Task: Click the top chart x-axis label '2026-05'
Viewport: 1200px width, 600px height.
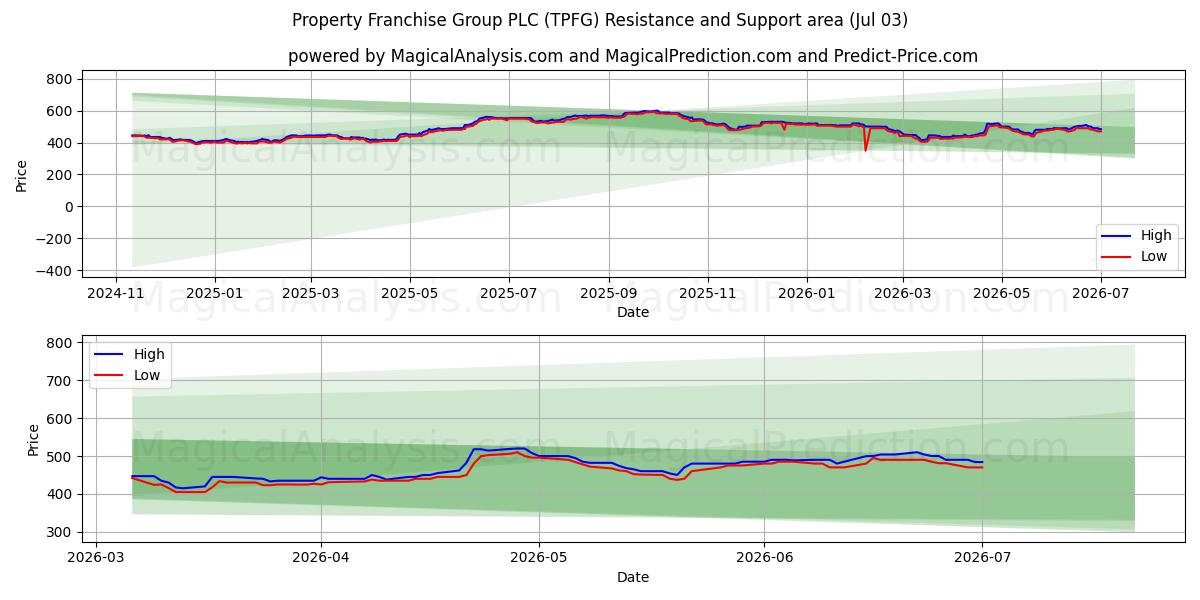Action: [x=1001, y=293]
